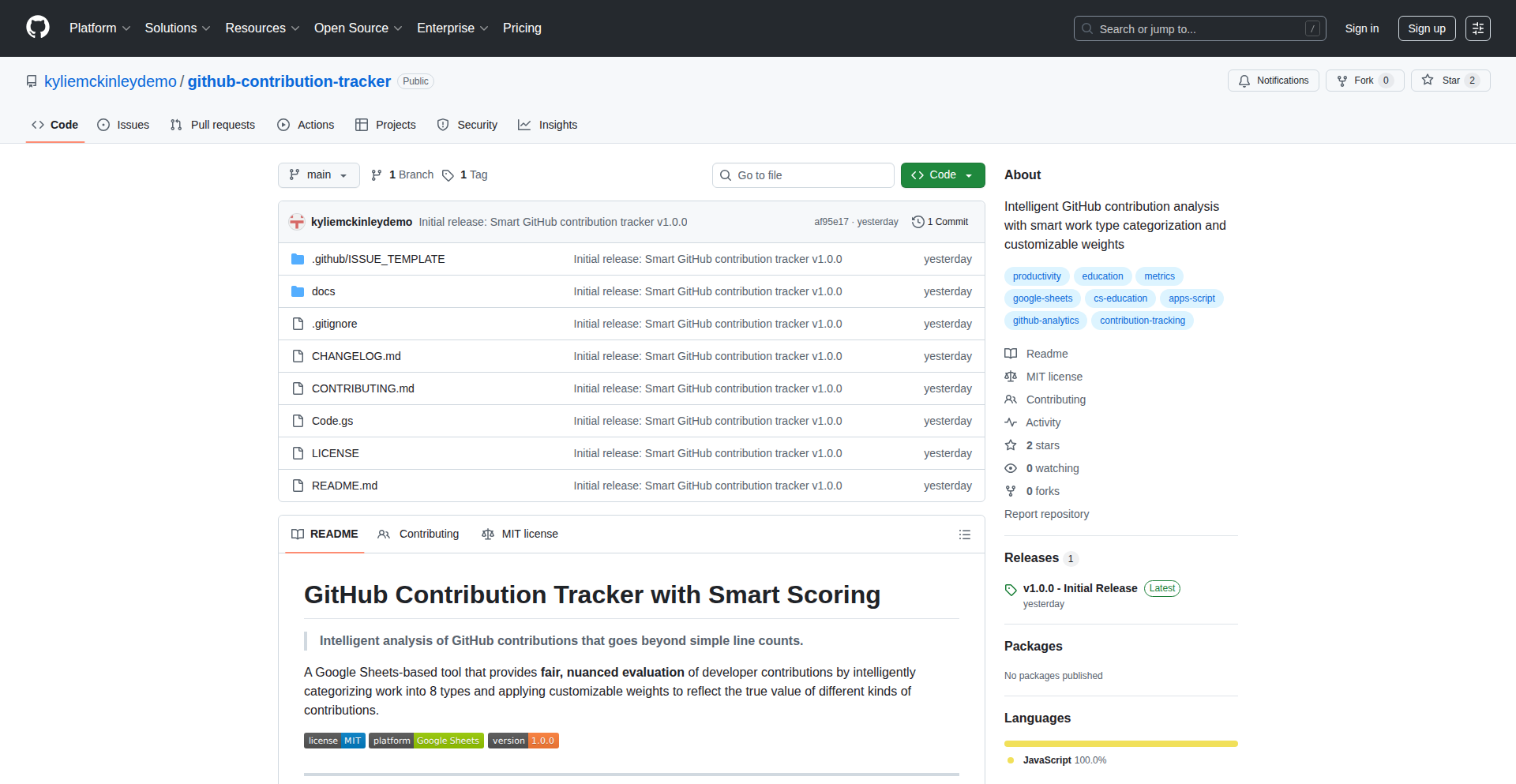Expand the green Code dropdown
The height and width of the screenshot is (784, 1516).
[942, 174]
